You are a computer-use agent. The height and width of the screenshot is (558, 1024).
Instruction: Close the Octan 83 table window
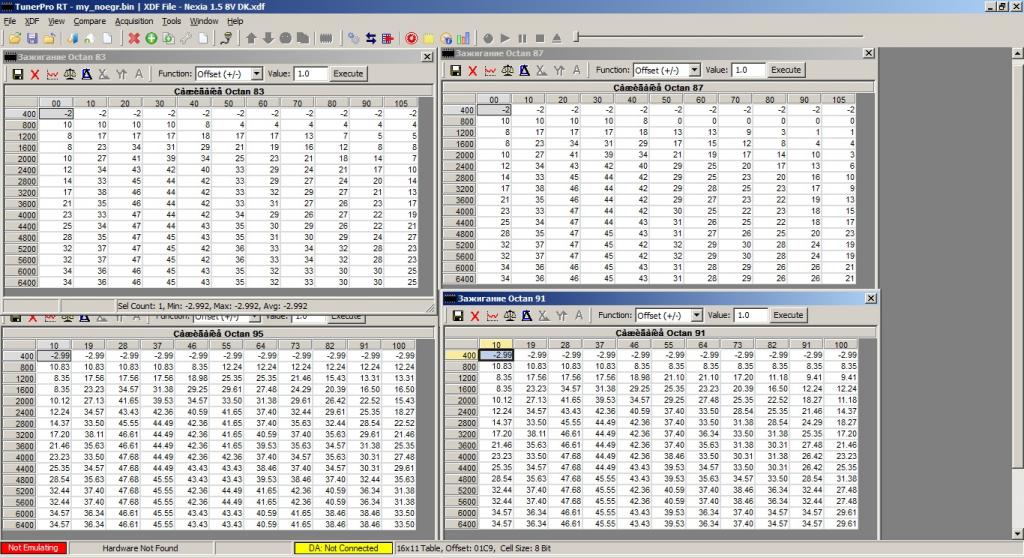coord(426,57)
